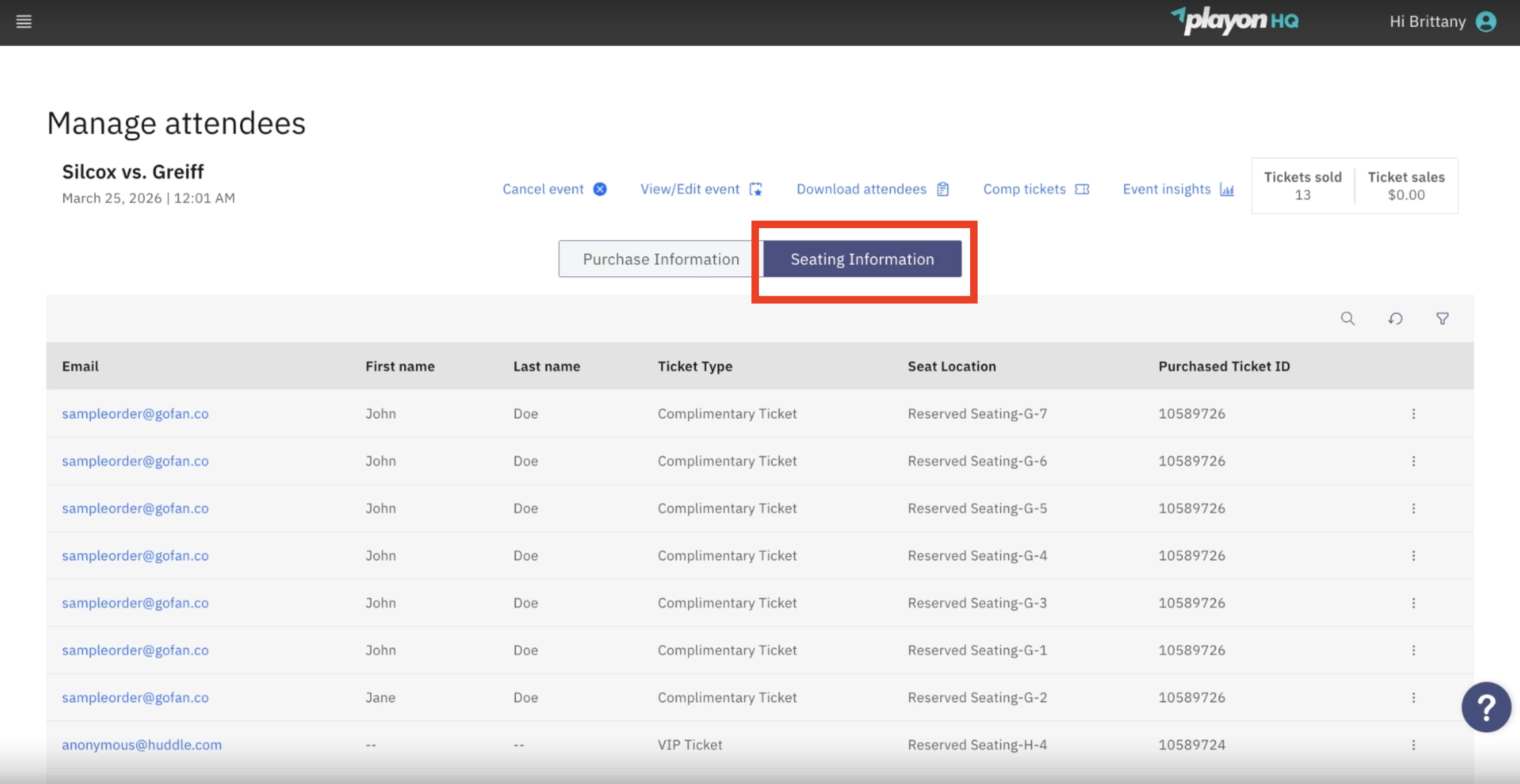1520x784 pixels.
Task: Open row options for Reserved Seating-G-2
Action: (1413, 697)
